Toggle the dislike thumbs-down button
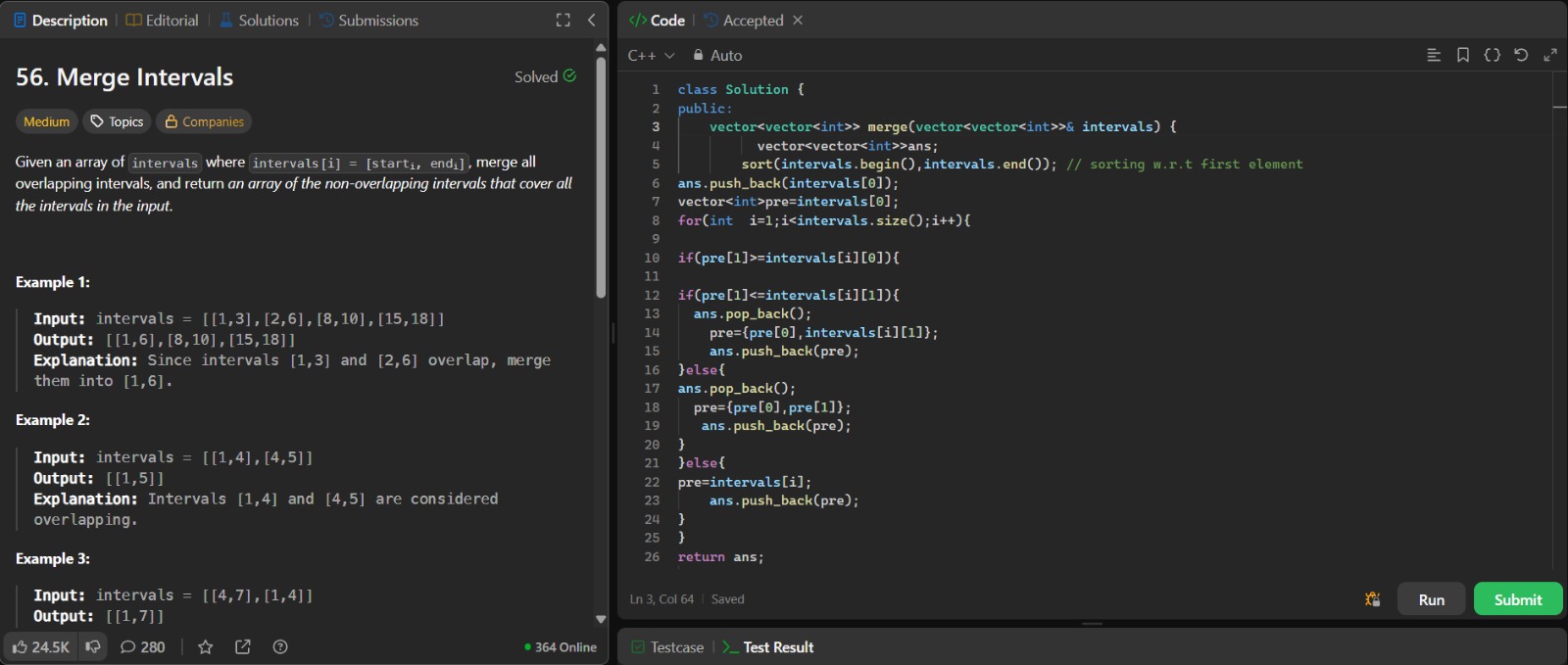The image size is (1568, 665). point(93,647)
